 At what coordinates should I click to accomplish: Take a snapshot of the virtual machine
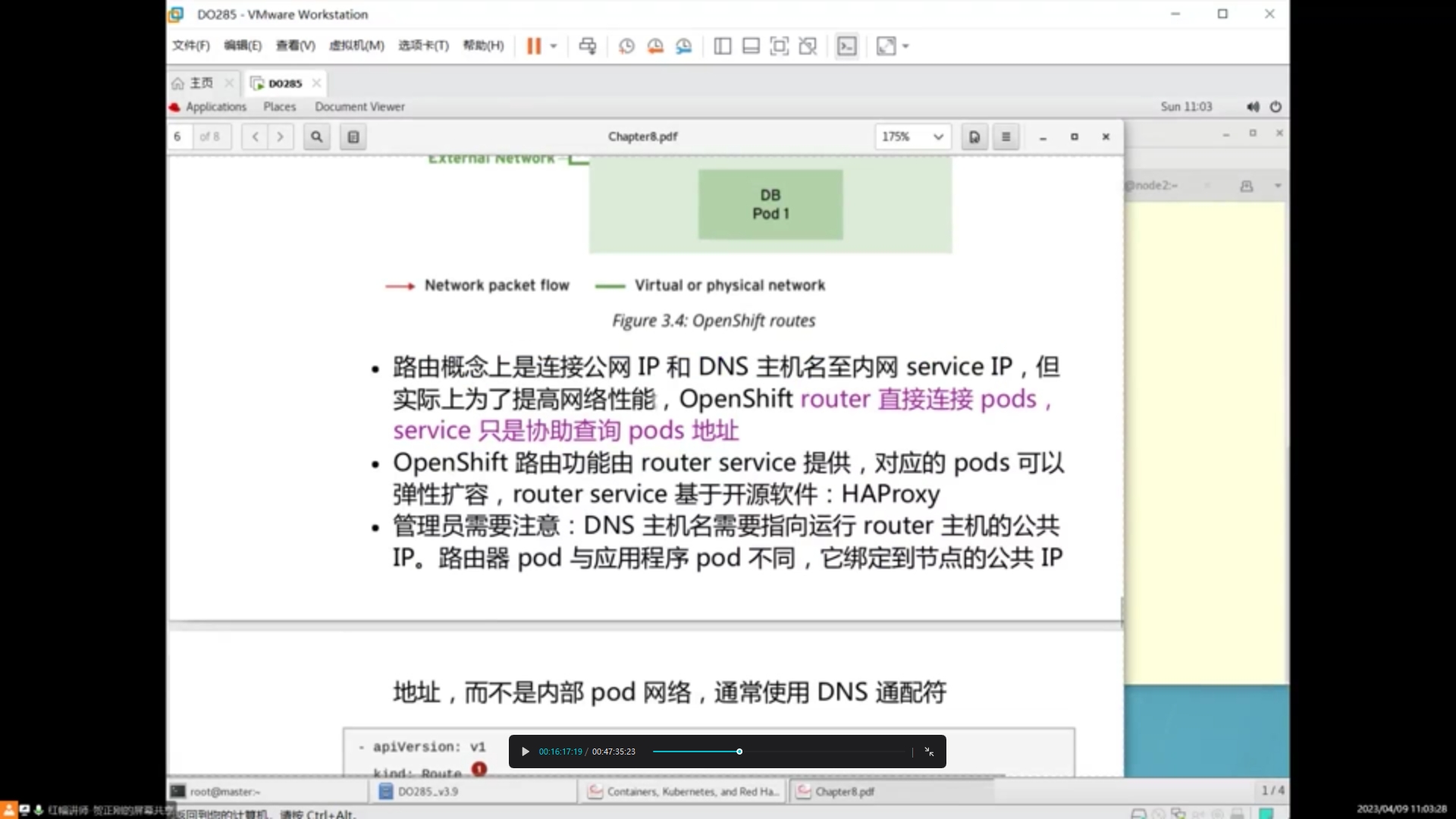click(x=626, y=46)
